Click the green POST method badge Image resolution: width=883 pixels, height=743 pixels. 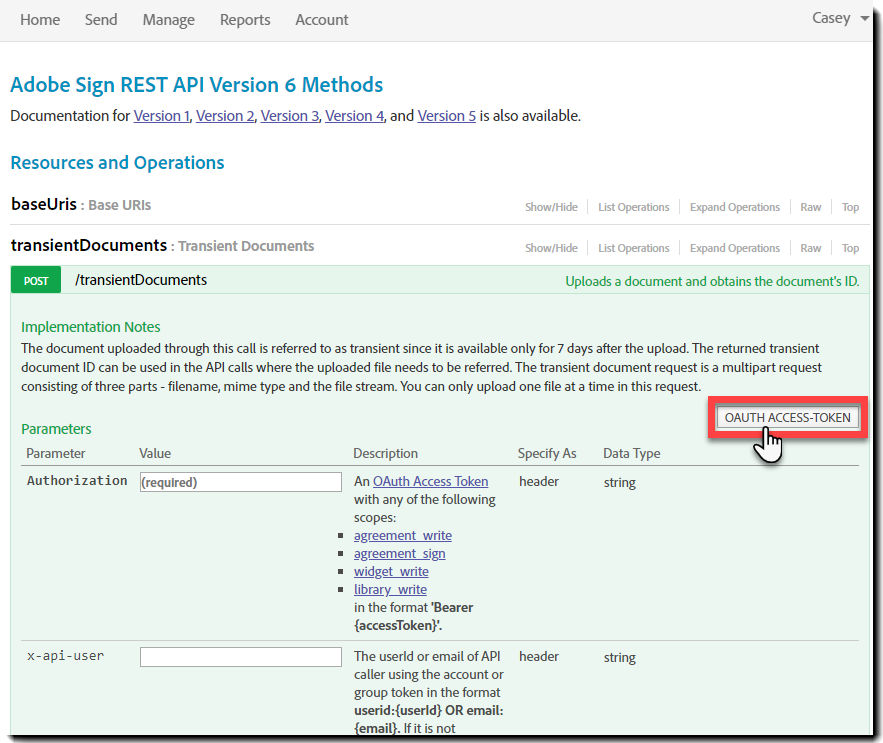click(x=36, y=281)
